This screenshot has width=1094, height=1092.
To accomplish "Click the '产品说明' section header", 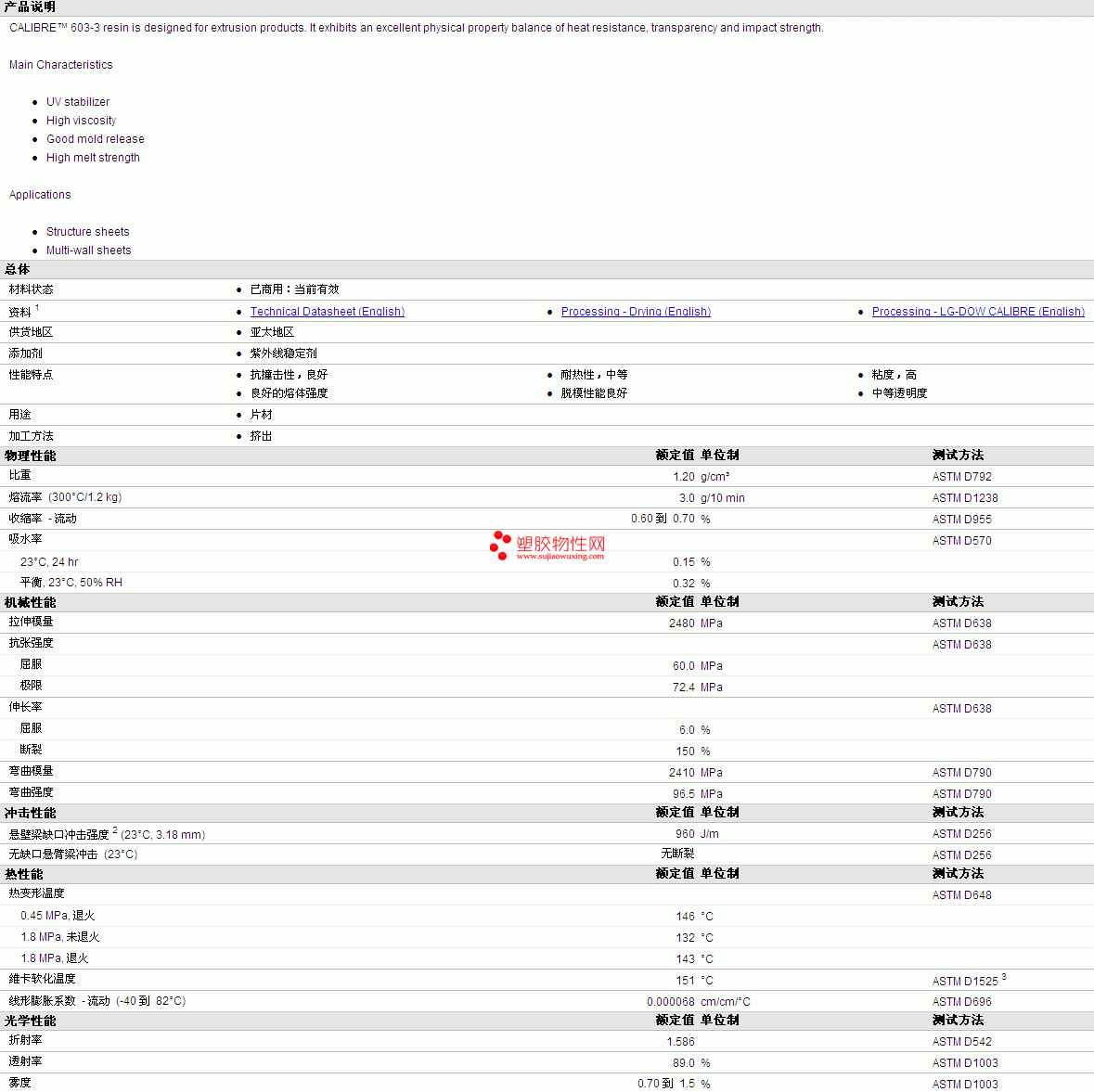I will click(x=30, y=7).
